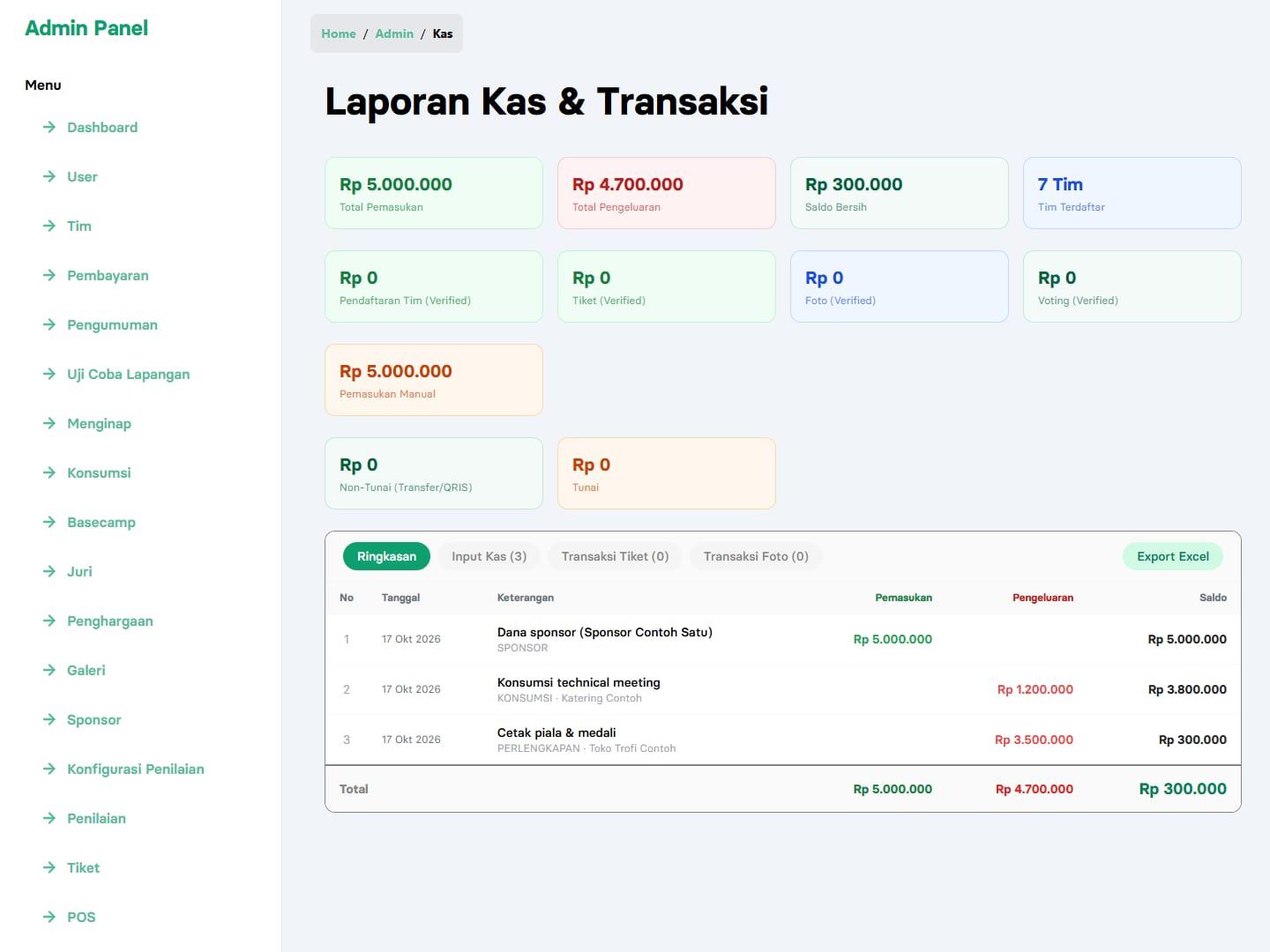Open the Input Kas (3) tab
The height and width of the screenshot is (952, 1270).
[x=489, y=556]
